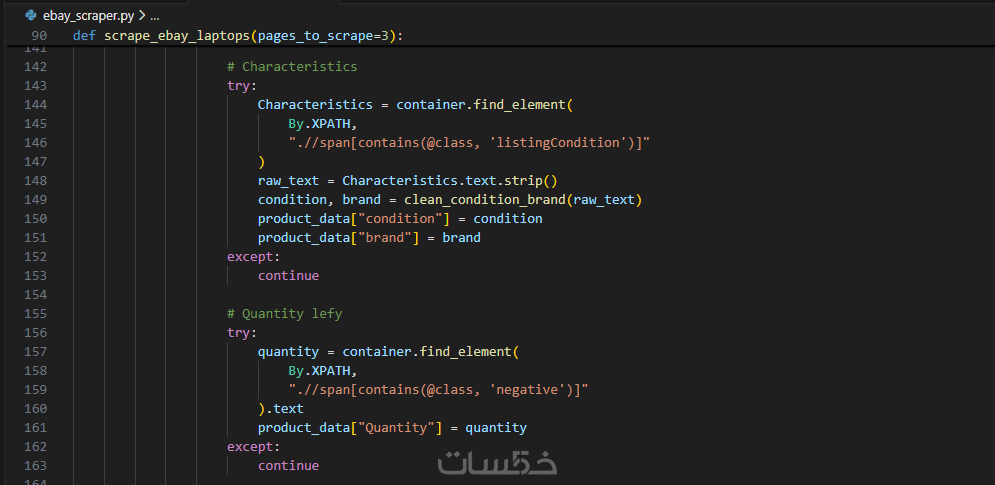This screenshot has width=995, height=485.
Task: Place cursor on '# Characteristics' comment
Action: pyautogui.click(x=292, y=67)
